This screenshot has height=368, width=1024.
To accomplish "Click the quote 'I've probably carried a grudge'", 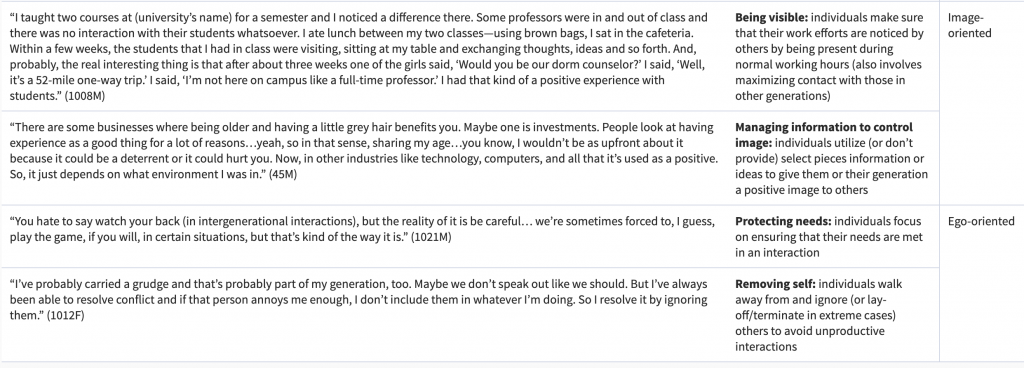I will [x=359, y=299].
